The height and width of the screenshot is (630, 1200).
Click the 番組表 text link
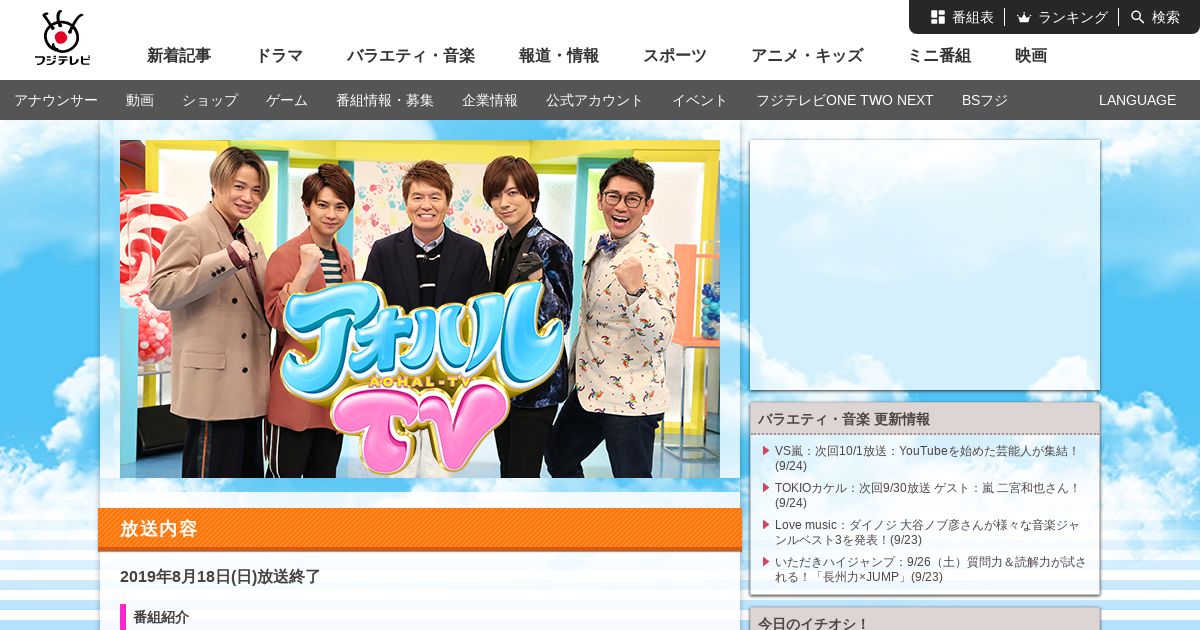click(x=973, y=17)
